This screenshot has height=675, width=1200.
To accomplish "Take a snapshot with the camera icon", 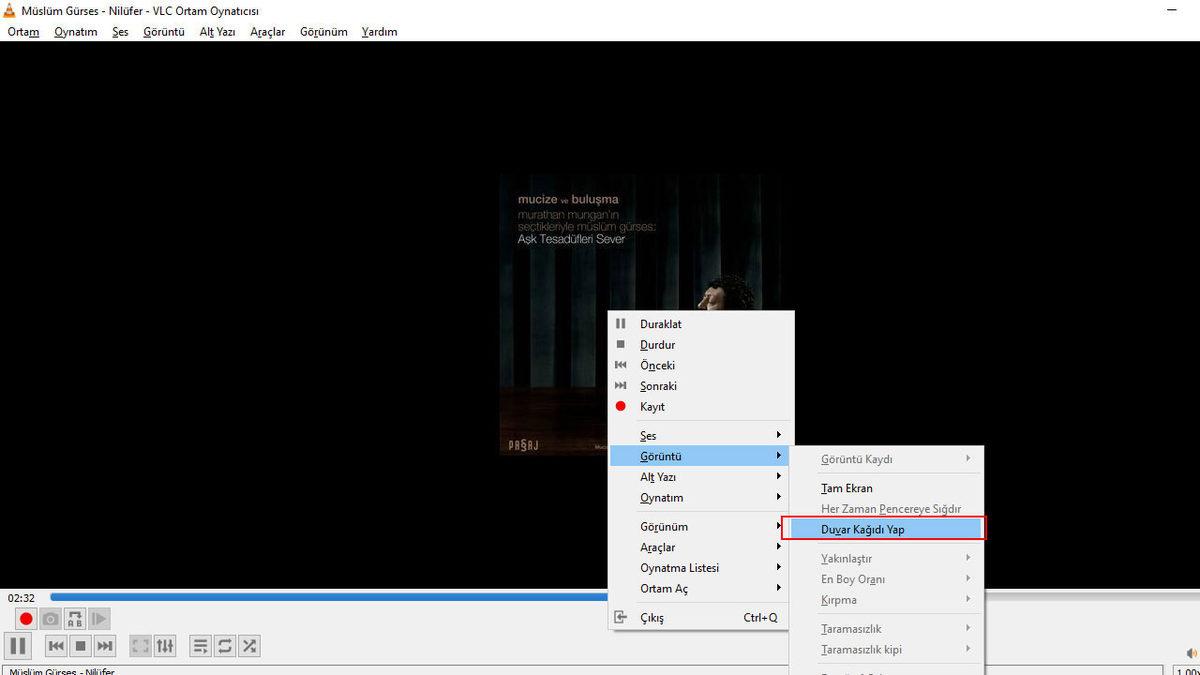I will (50, 618).
